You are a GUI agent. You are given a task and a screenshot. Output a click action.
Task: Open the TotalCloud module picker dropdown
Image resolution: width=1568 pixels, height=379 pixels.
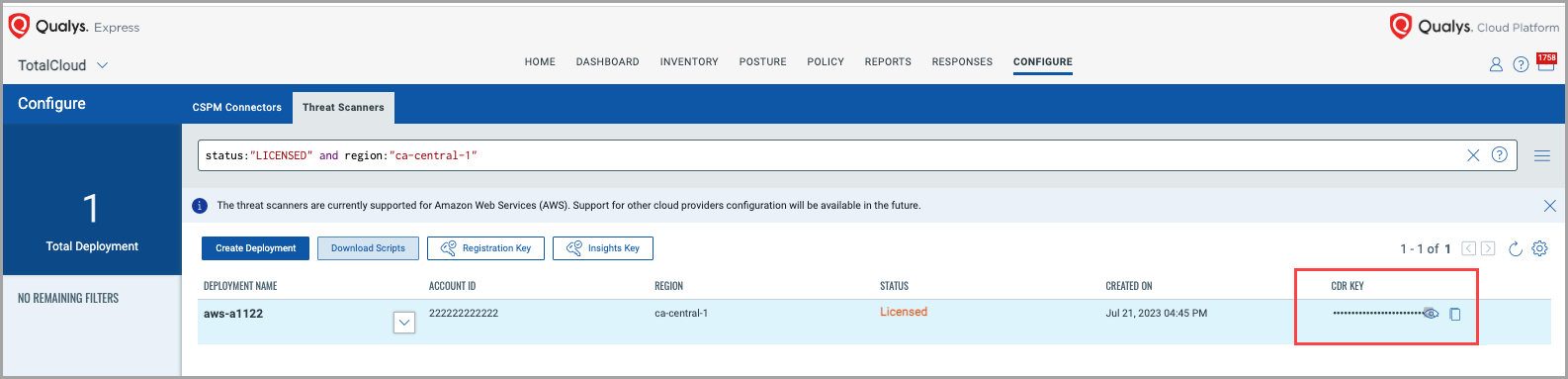[63, 65]
